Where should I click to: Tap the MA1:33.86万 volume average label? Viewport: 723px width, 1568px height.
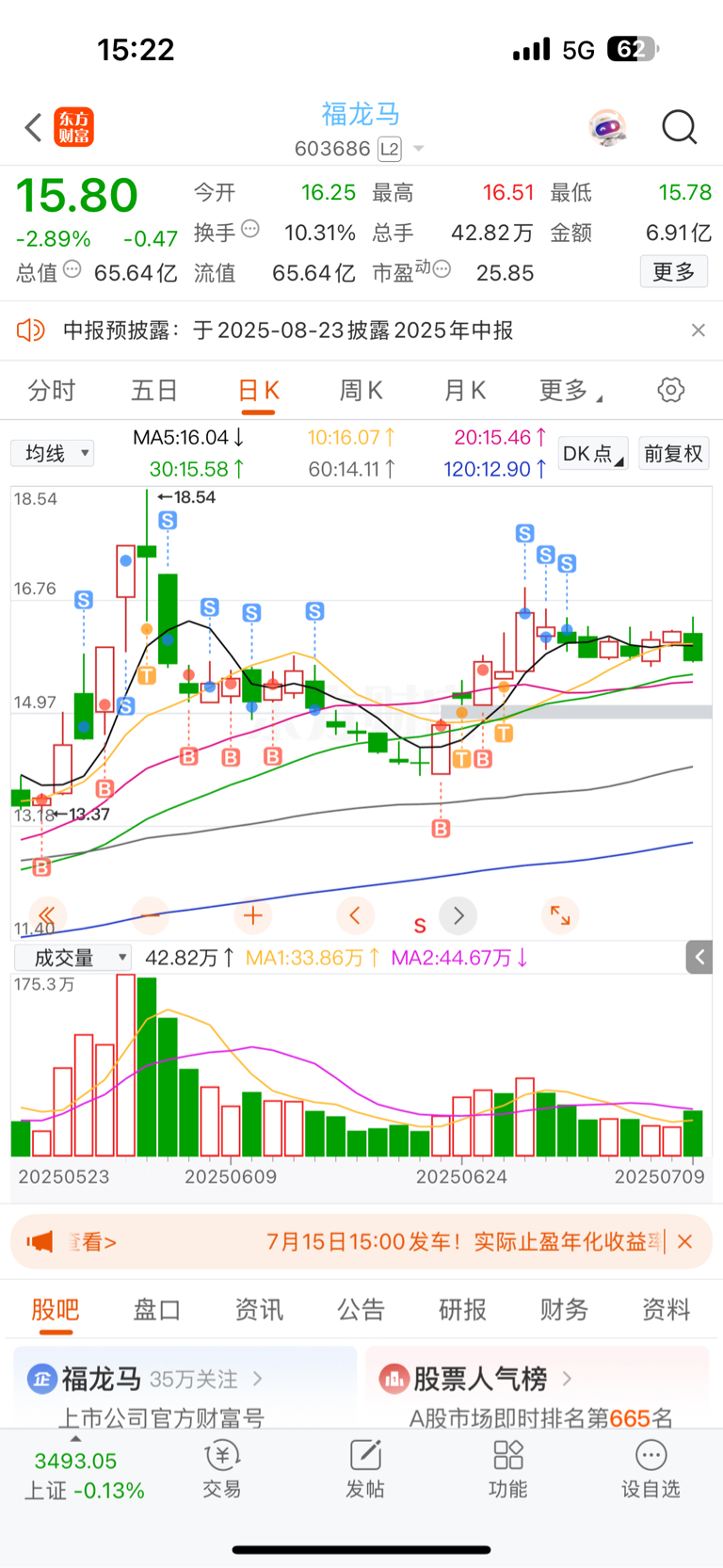point(313,958)
